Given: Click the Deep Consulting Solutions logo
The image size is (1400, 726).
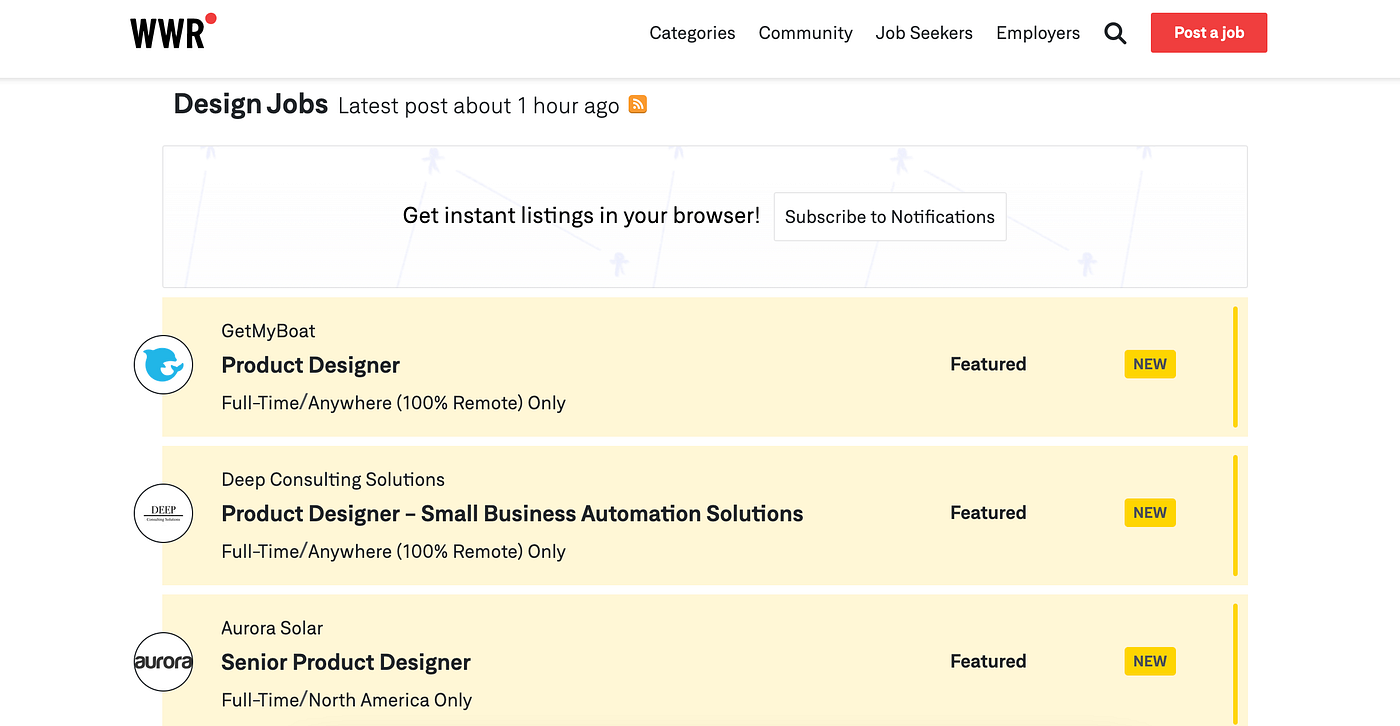Looking at the screenshot, I should [x=163, y=513].
